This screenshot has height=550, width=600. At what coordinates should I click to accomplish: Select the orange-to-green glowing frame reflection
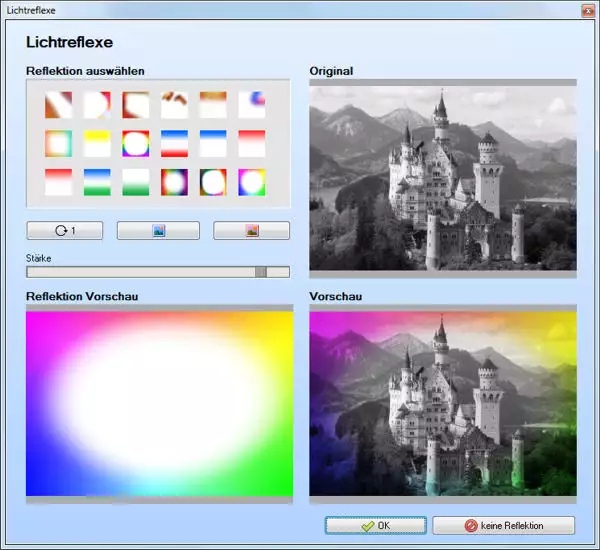tap(58, 144)
